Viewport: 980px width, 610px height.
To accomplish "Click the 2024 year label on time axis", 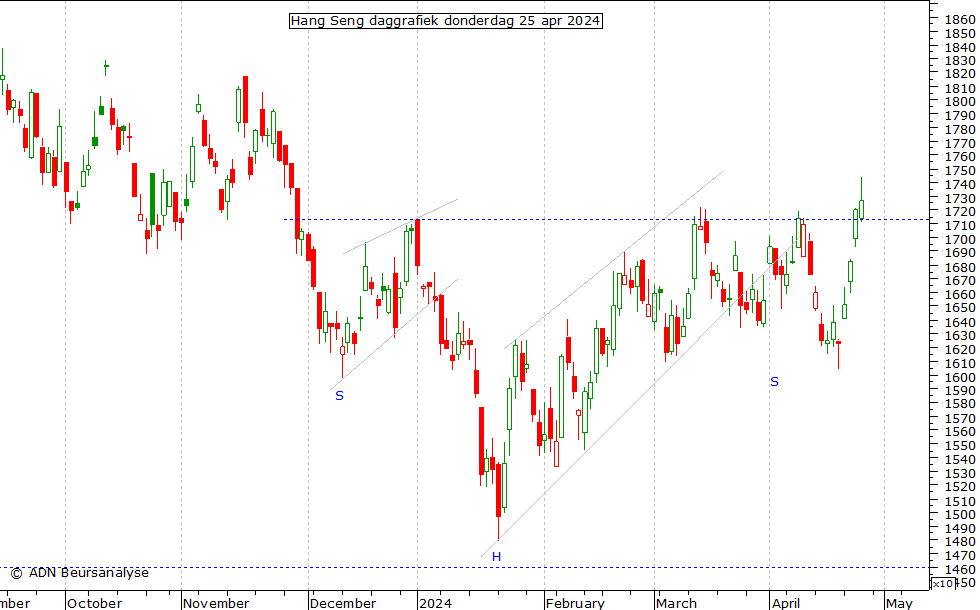I will [435, 603].
